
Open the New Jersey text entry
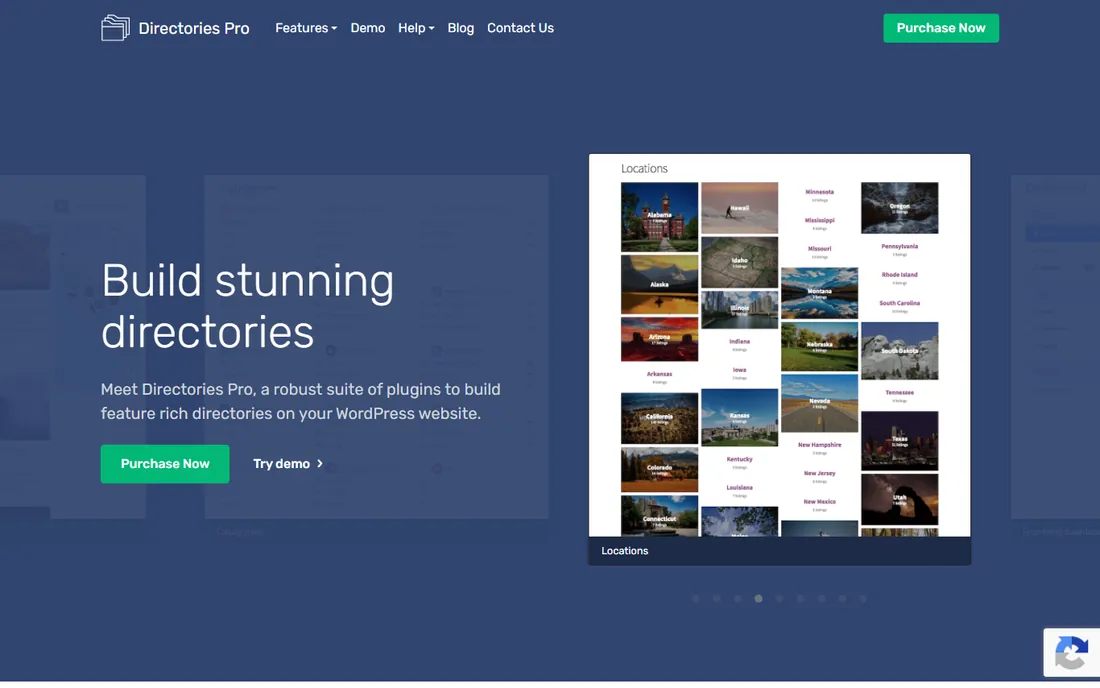point(819,473)
